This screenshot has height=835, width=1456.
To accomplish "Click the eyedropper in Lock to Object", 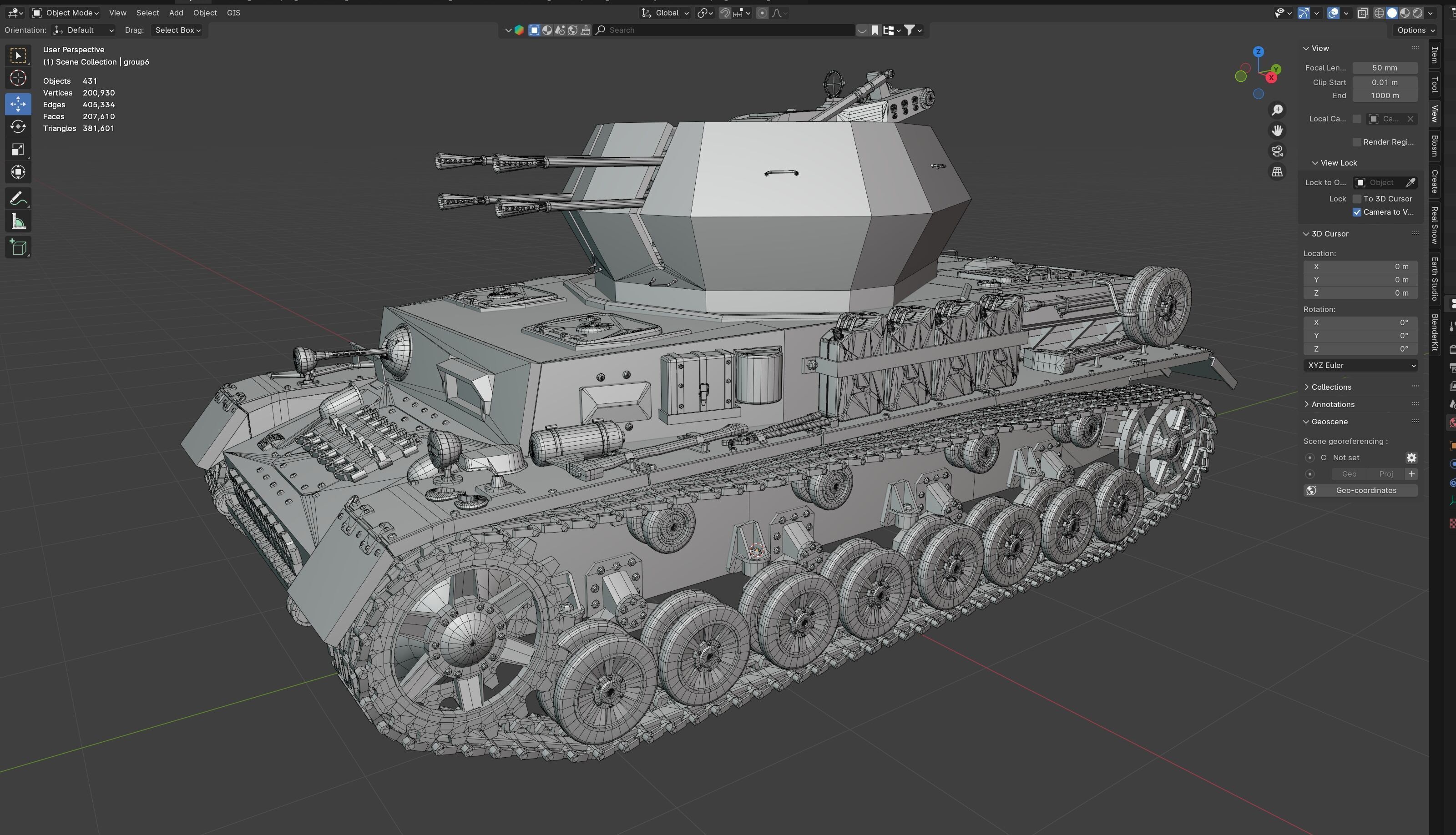I will pyautogui.click(x=1410, y=182).
